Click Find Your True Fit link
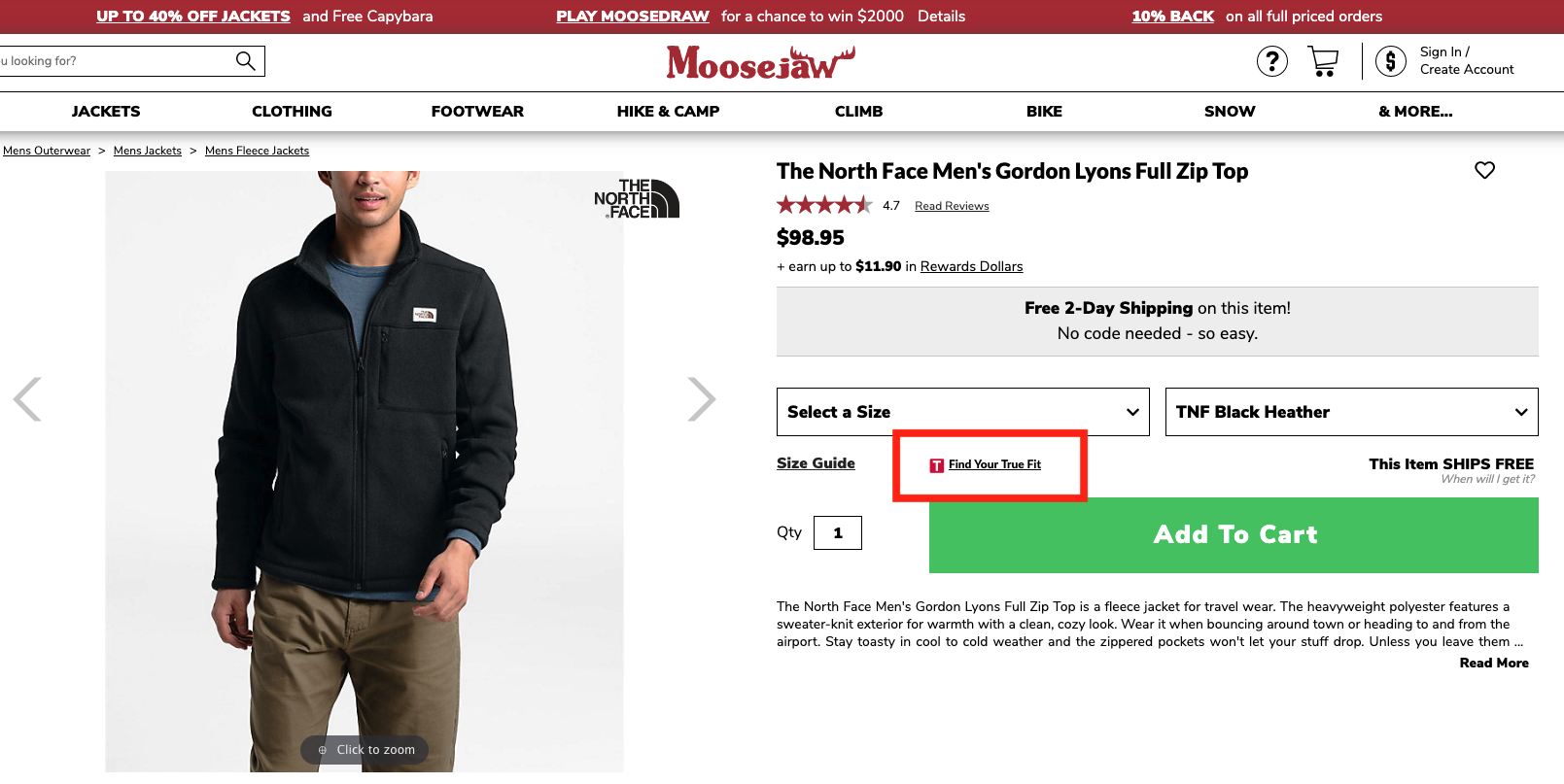The image size is (1564, 784). point(993,464)
